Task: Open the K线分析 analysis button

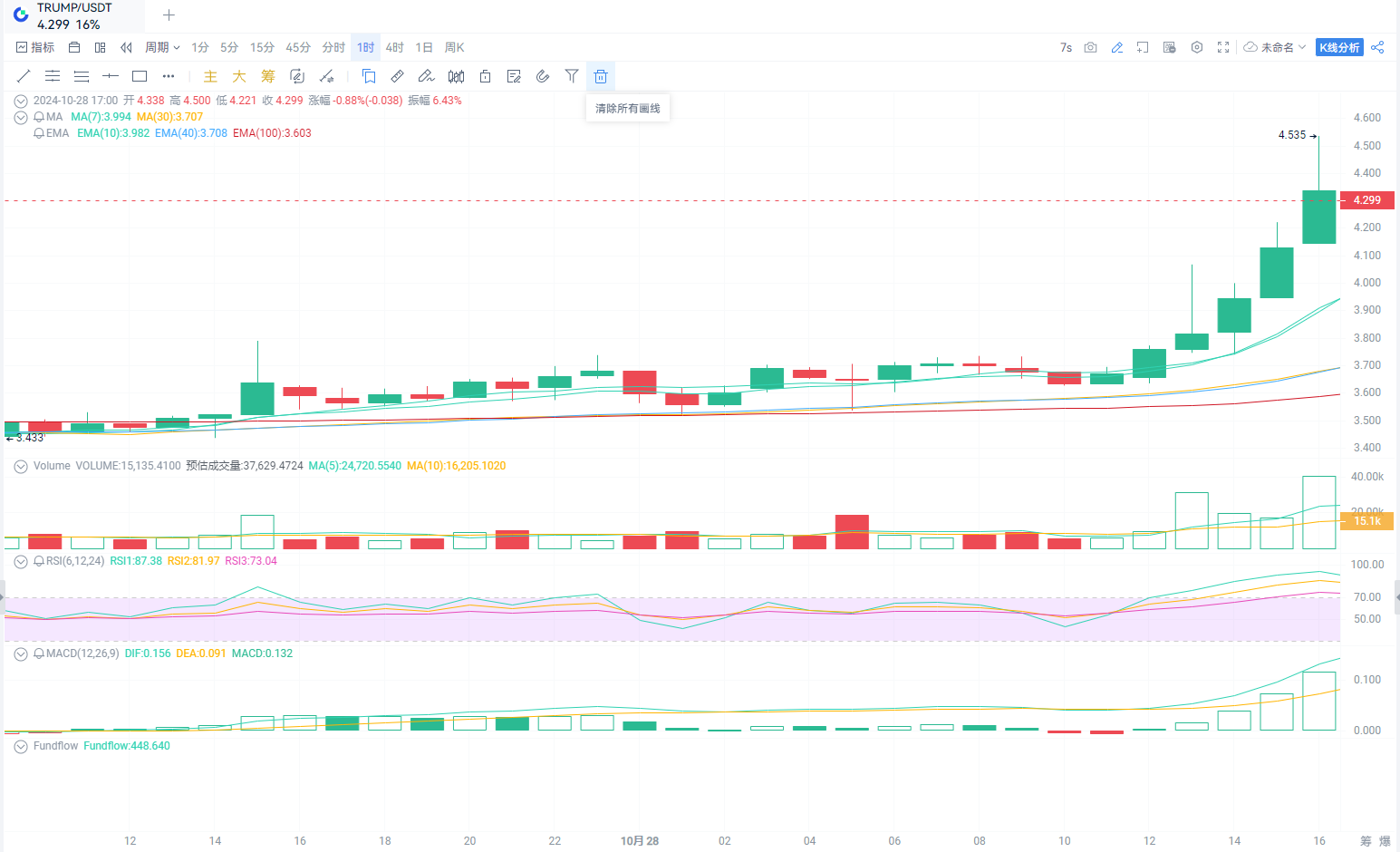Action: click(x=1339, y=47)
